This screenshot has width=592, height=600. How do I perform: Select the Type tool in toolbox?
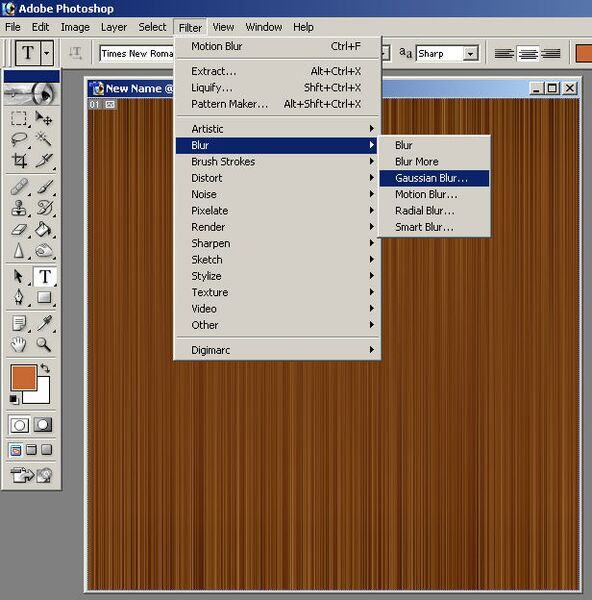(44, 276)
